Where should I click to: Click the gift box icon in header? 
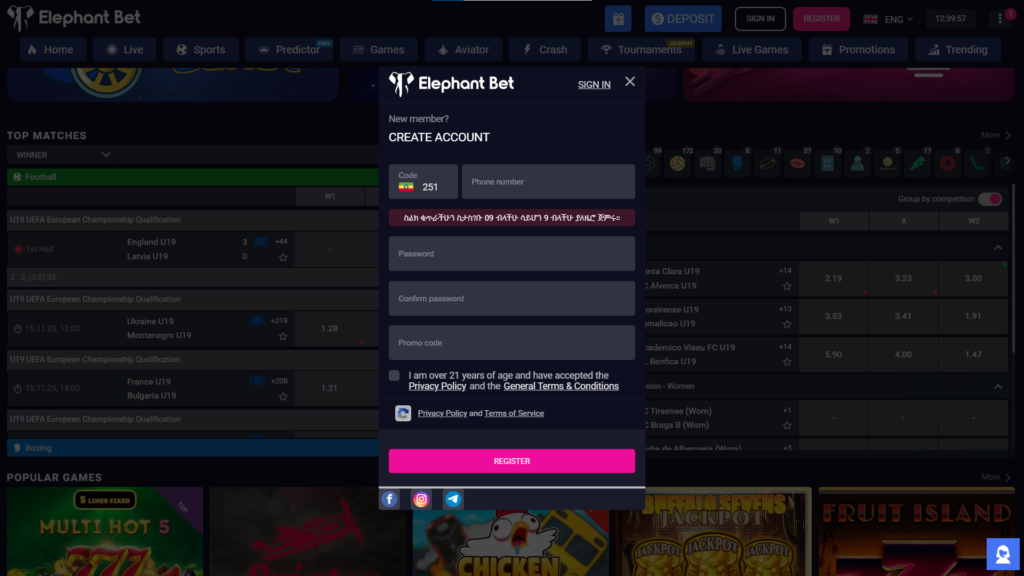click(x=618, y=18)
